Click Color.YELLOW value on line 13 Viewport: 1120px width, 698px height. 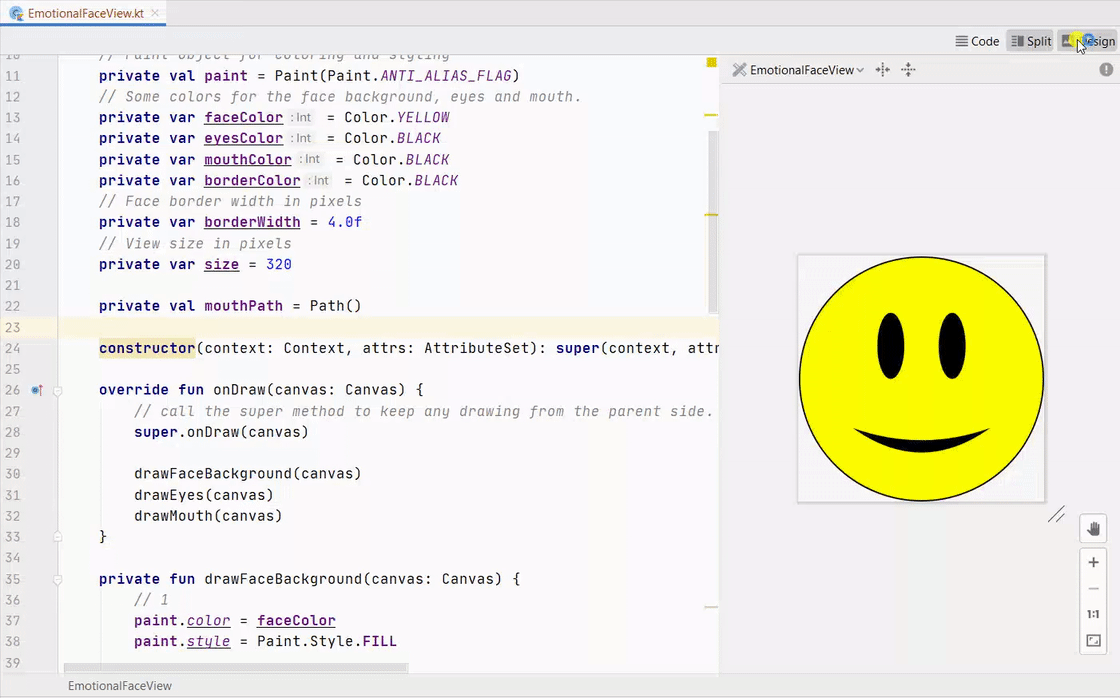point(396,117)
